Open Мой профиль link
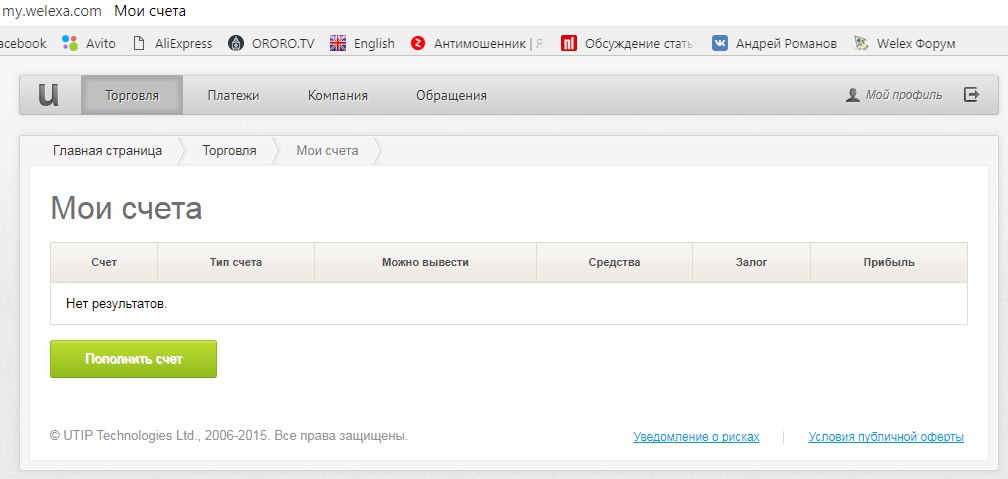1008x479 pixels. pos(904,95)
